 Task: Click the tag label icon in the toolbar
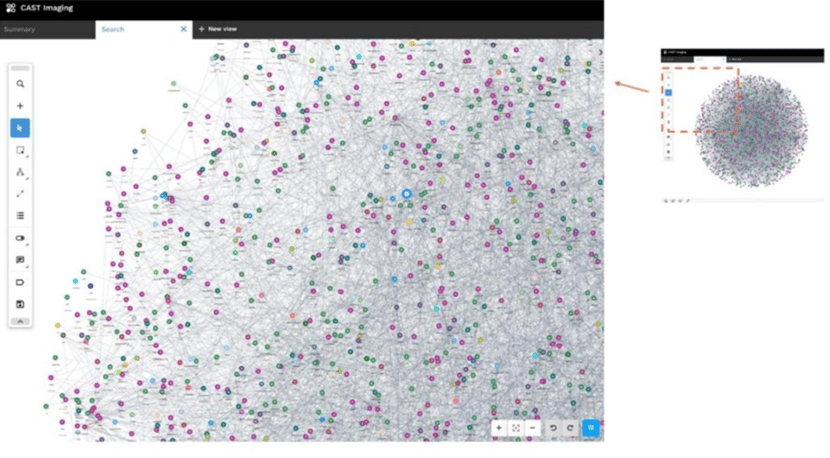[x=20, y=282]
